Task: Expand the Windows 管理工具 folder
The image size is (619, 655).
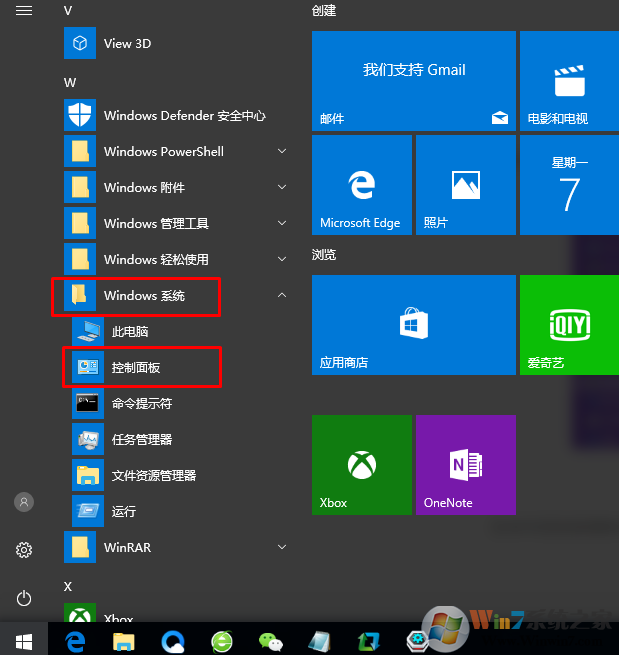Action: (x=282, y=223)
